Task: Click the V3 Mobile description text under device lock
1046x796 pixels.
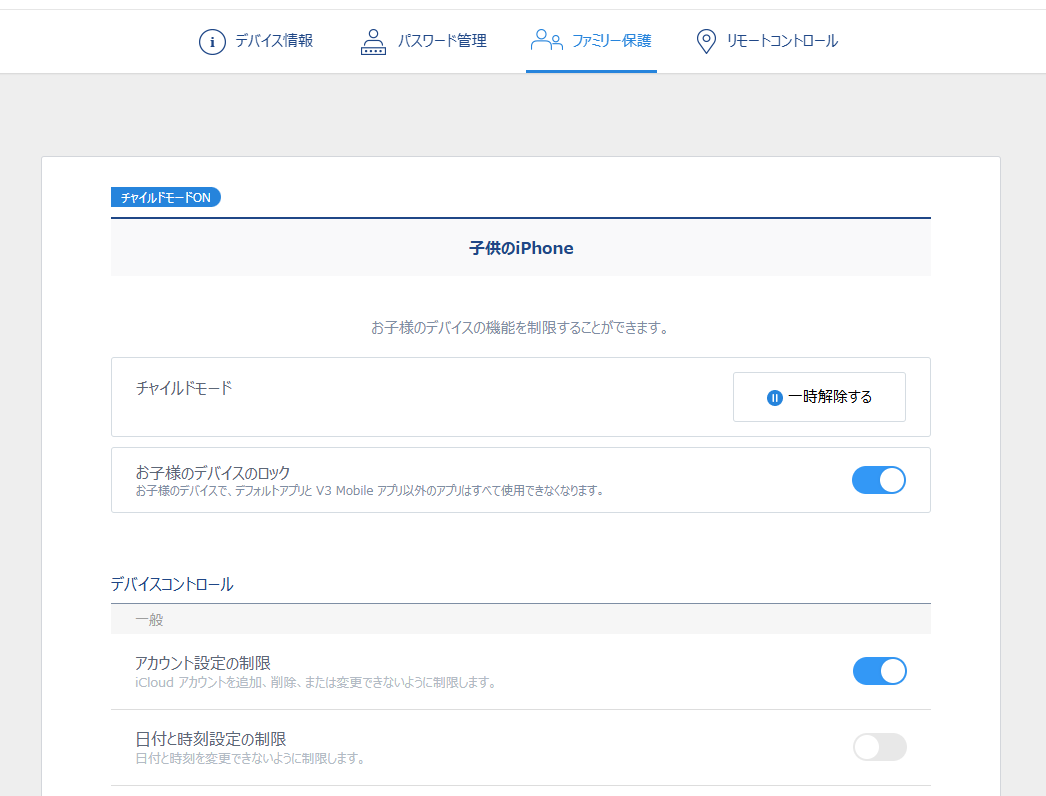Action: click(x=371, y=490)
